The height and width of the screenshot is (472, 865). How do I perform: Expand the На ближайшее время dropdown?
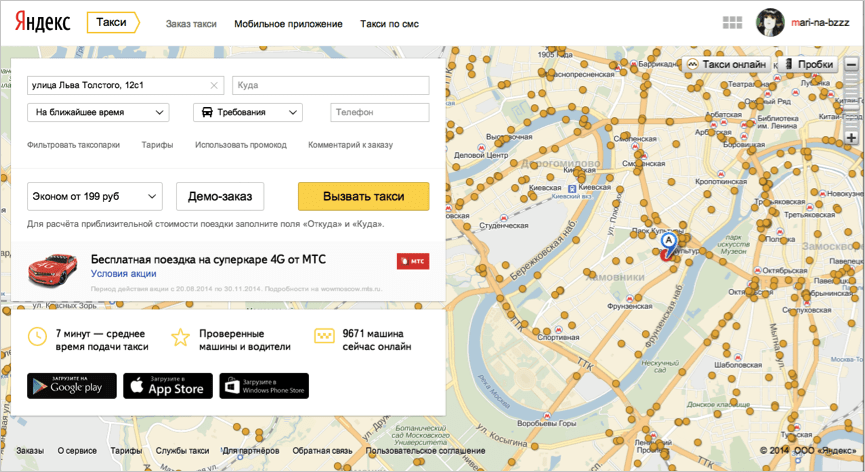pos(97,113)
